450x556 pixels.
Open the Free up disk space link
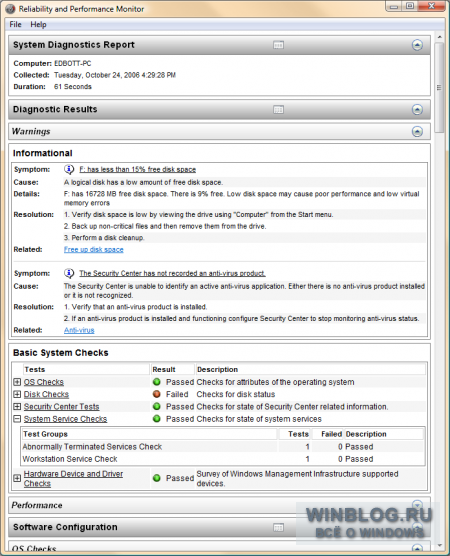94,250
